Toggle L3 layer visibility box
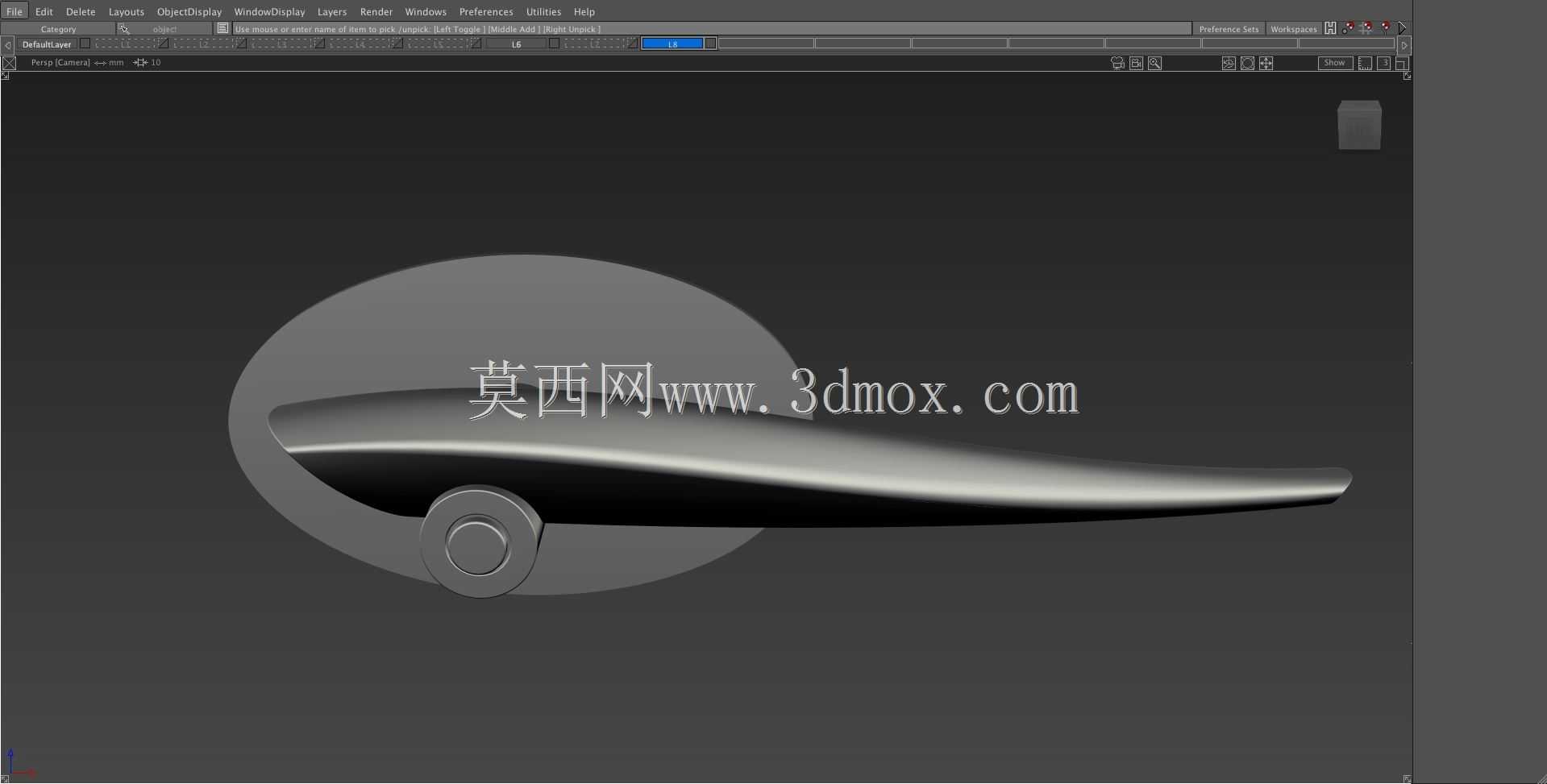The width and height of the screenshot is (1547, 784). (319, 44)
